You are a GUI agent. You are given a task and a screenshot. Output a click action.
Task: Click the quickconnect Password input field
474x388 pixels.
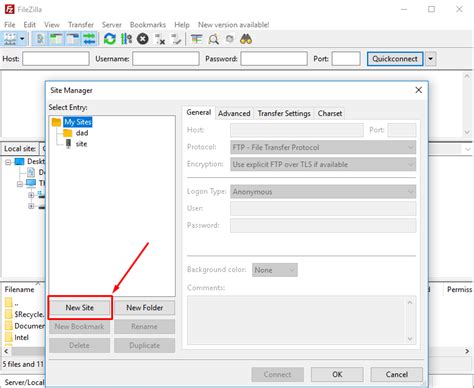[274, 59]
